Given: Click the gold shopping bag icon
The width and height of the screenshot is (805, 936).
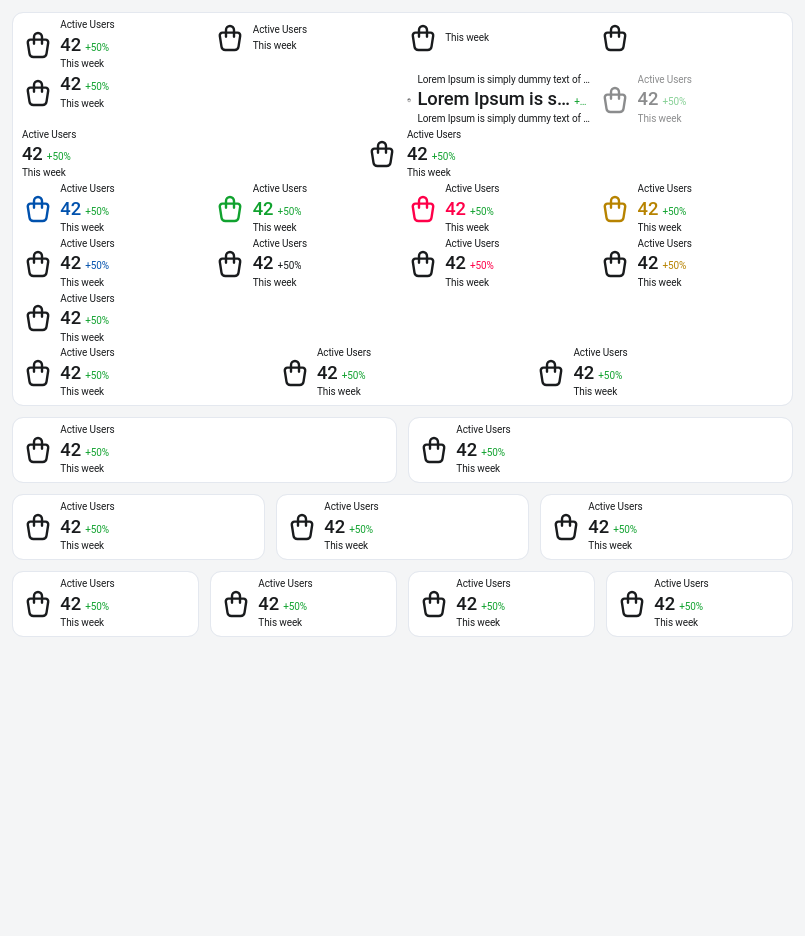Looking at the screenshot, I should [x=615, y=209].
